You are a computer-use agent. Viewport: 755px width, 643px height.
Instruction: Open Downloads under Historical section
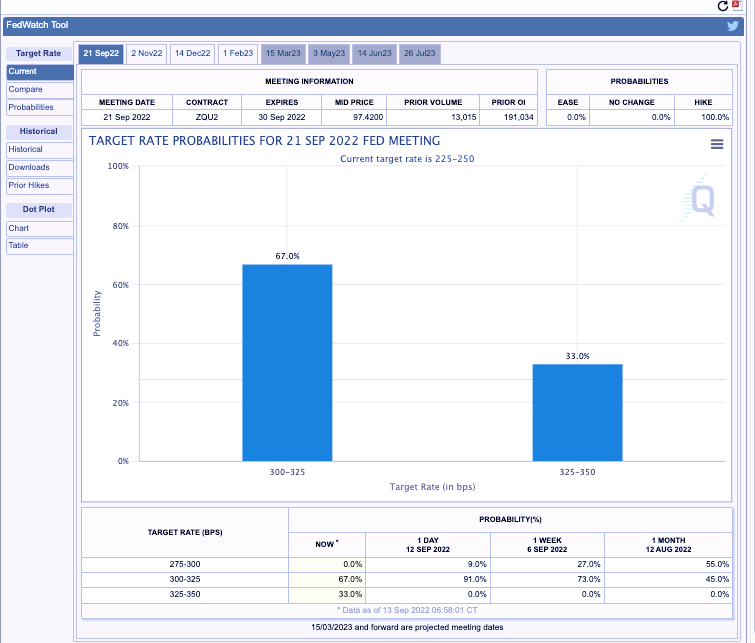pyautogui.click(x=39, y=168)
